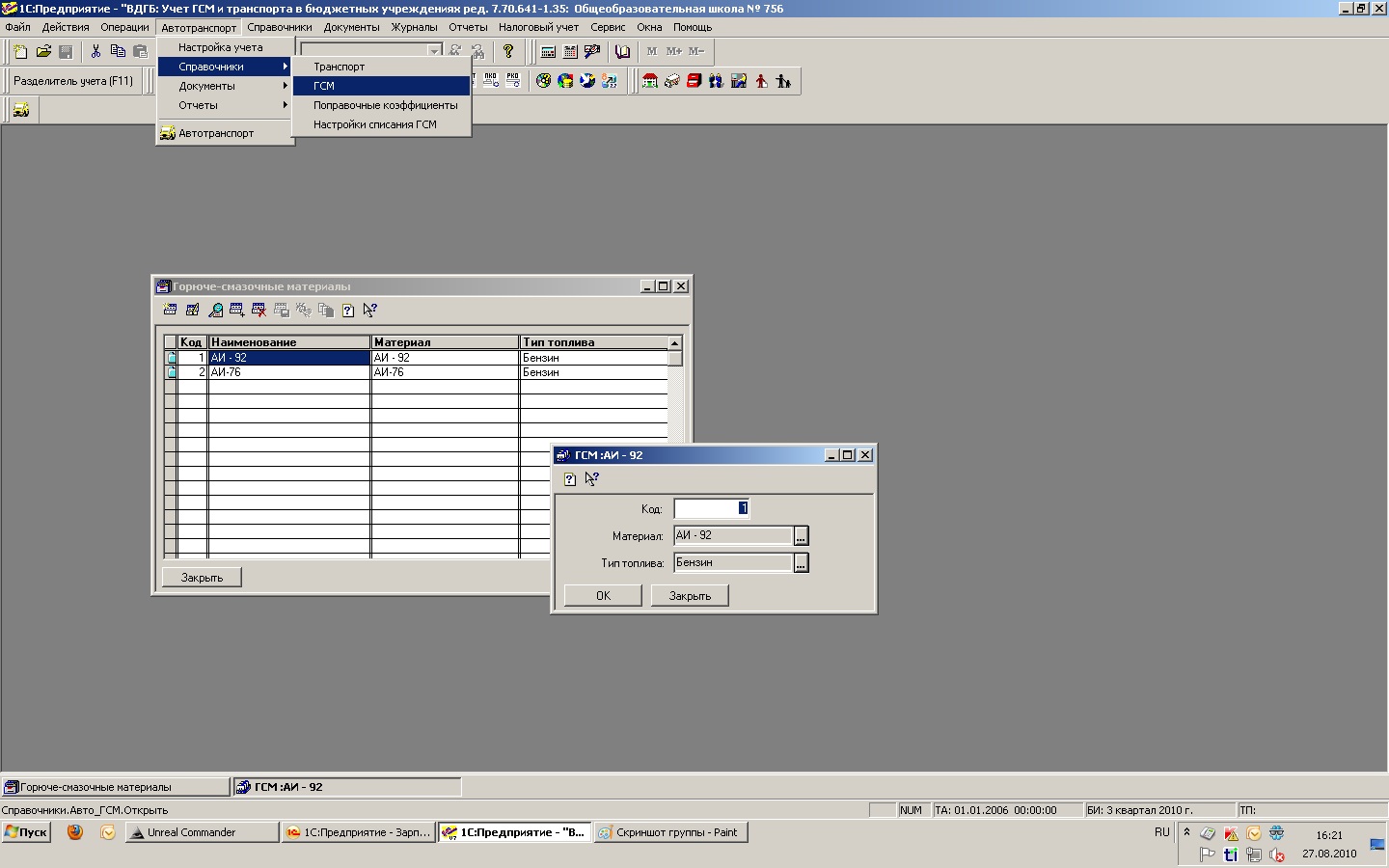Click help arrow icon in ГСМ dialog
Viewport: 1389px width, 868px height.
(591, 478)
